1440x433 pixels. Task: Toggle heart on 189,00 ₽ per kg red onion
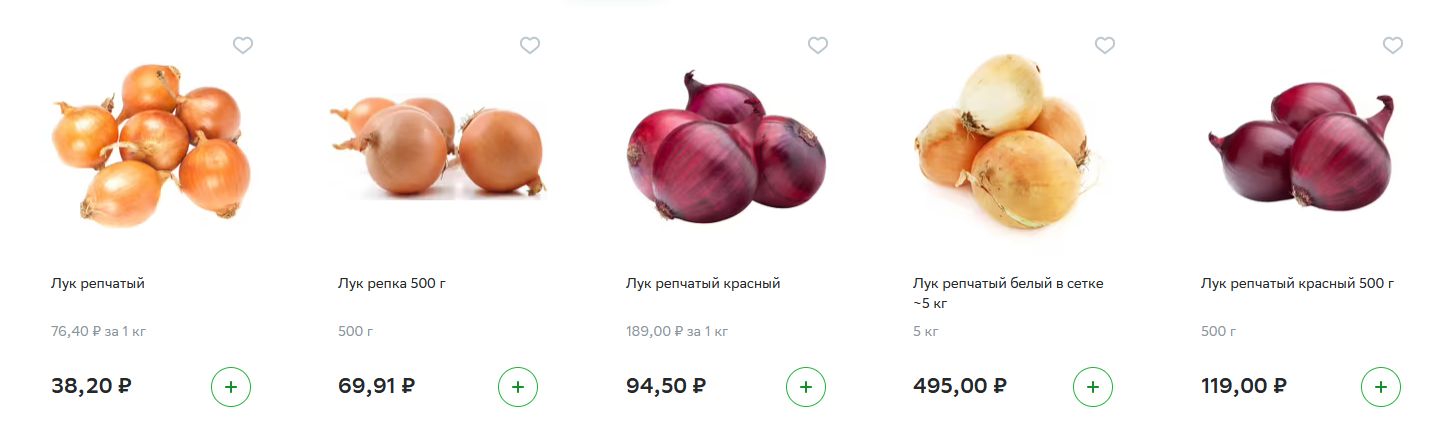coord(818,45)
